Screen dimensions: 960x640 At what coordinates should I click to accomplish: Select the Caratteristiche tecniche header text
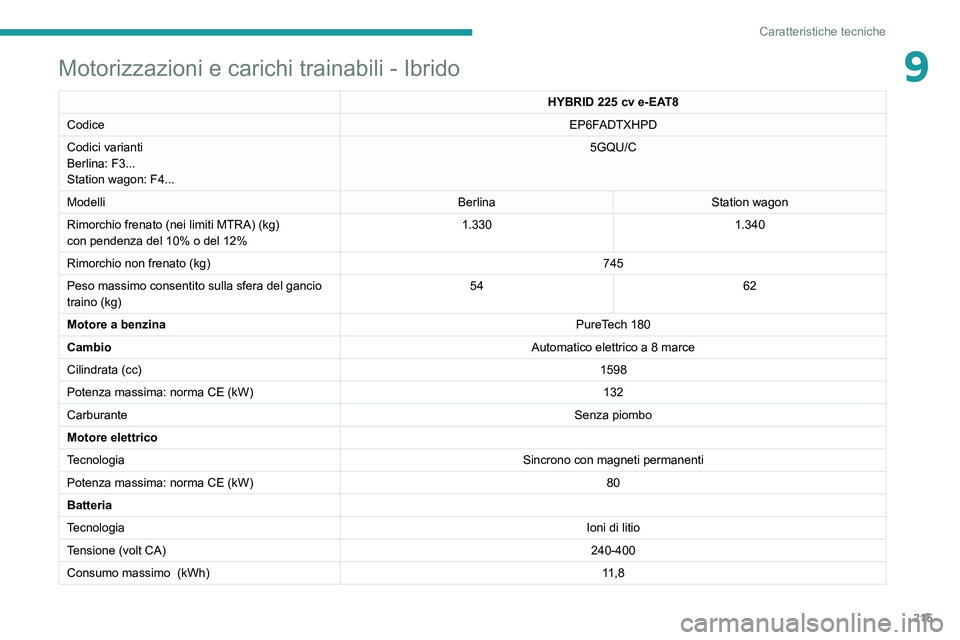click(822, 31)
